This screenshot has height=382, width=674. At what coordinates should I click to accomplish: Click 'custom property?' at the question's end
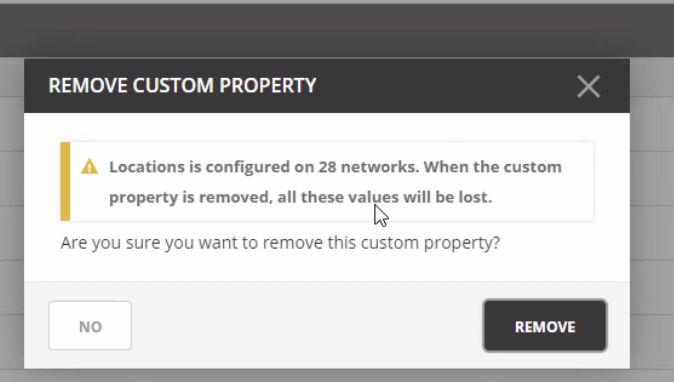pos(430,243)
